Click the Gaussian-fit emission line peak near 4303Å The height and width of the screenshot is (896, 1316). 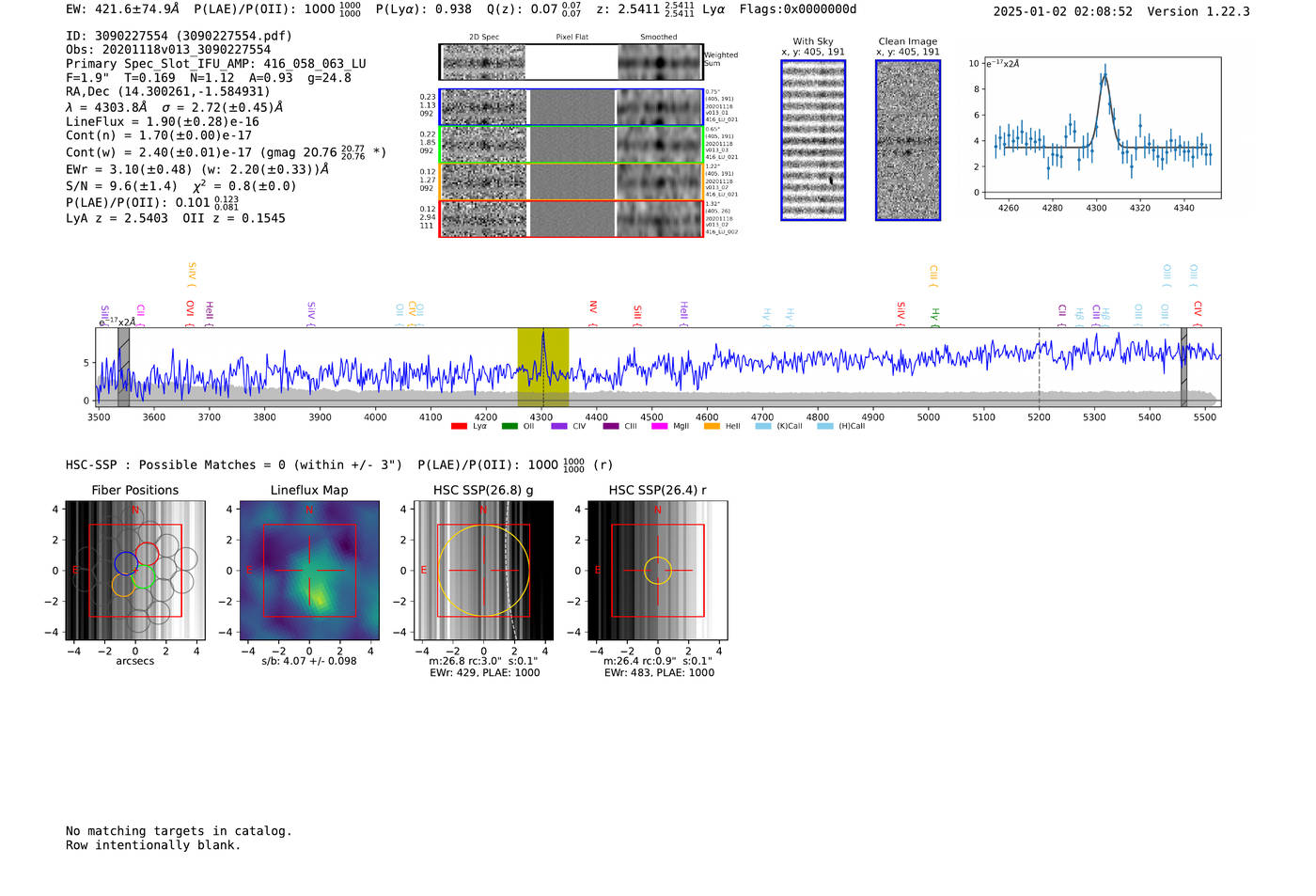1104,77
